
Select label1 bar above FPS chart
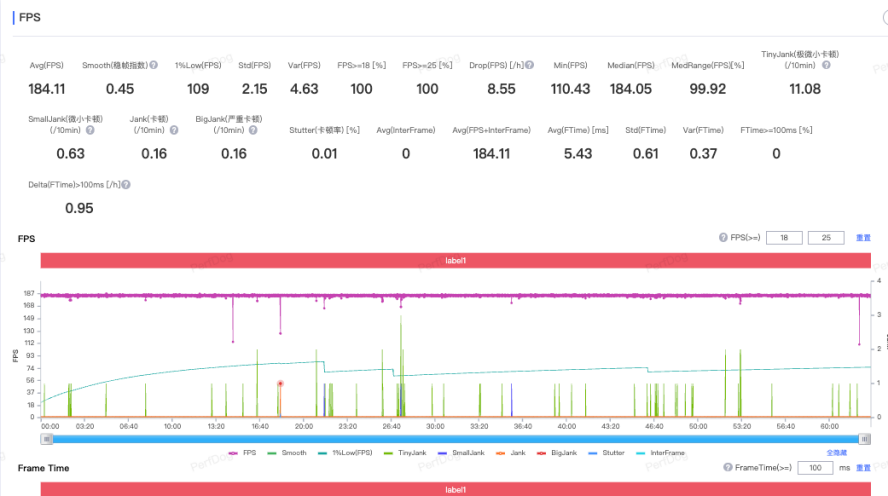pyautogui.click(x=455, y=260)
